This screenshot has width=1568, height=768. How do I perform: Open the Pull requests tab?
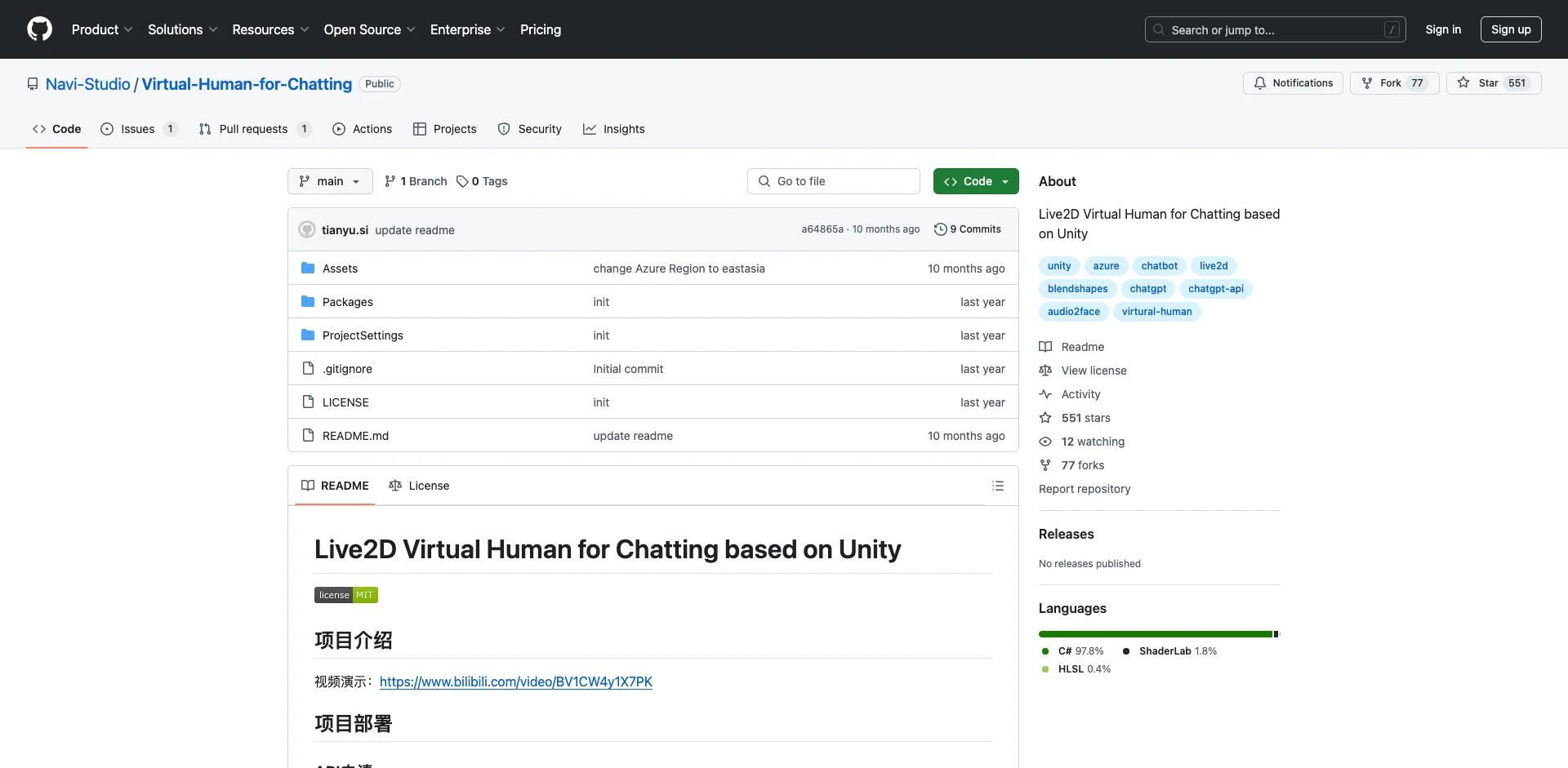[255, 129]
